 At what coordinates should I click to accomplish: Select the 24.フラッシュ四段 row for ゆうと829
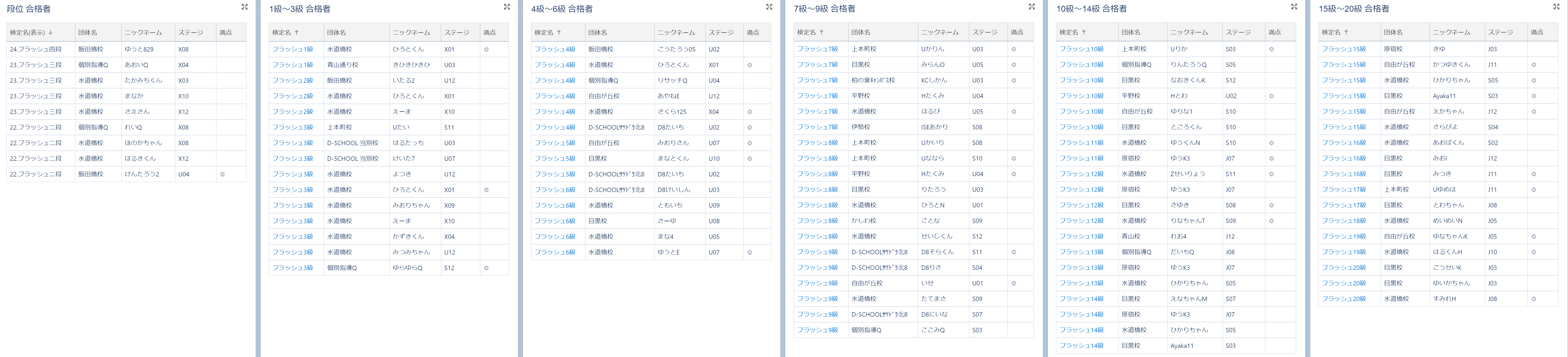point(35,49)
